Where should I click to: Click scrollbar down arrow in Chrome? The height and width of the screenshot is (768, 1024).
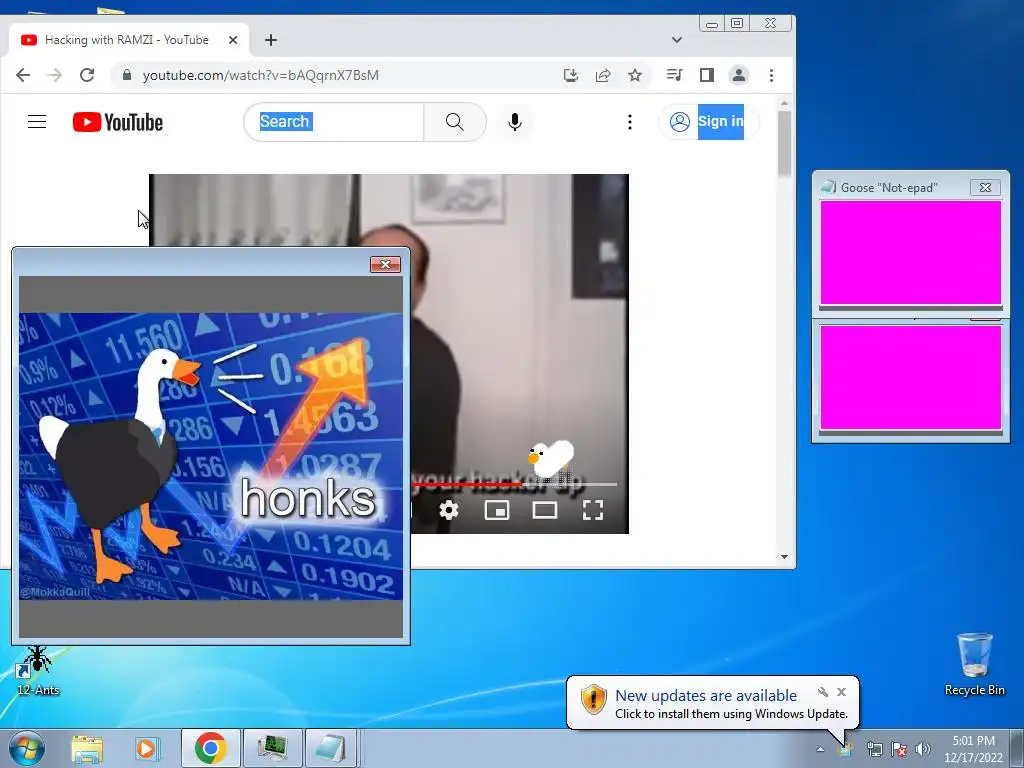tap(784, 557)
